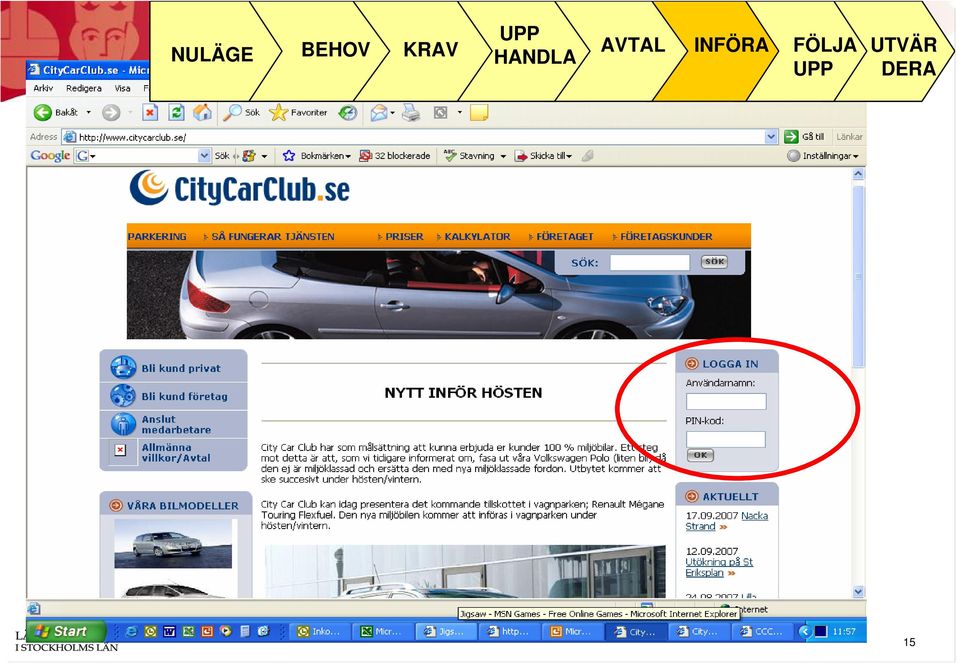Open browsing history with the clock icon
The height and width of the screenshot is (663, 959).
click(348, 113)
